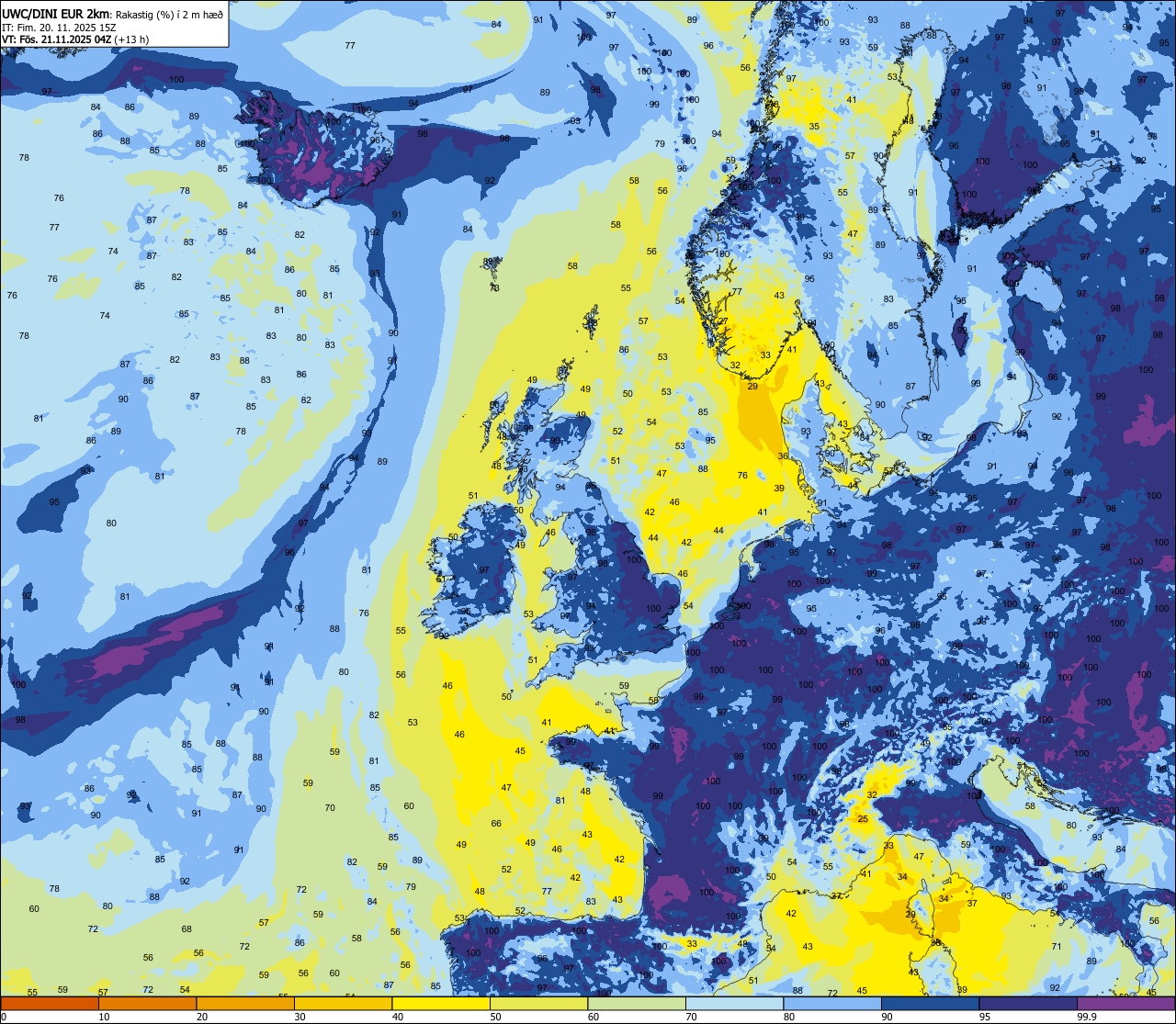Screen dimensions: 1176x1024
Task: Select the 80–90 medium blue legend segment
Action: [x=832, y=1004]
